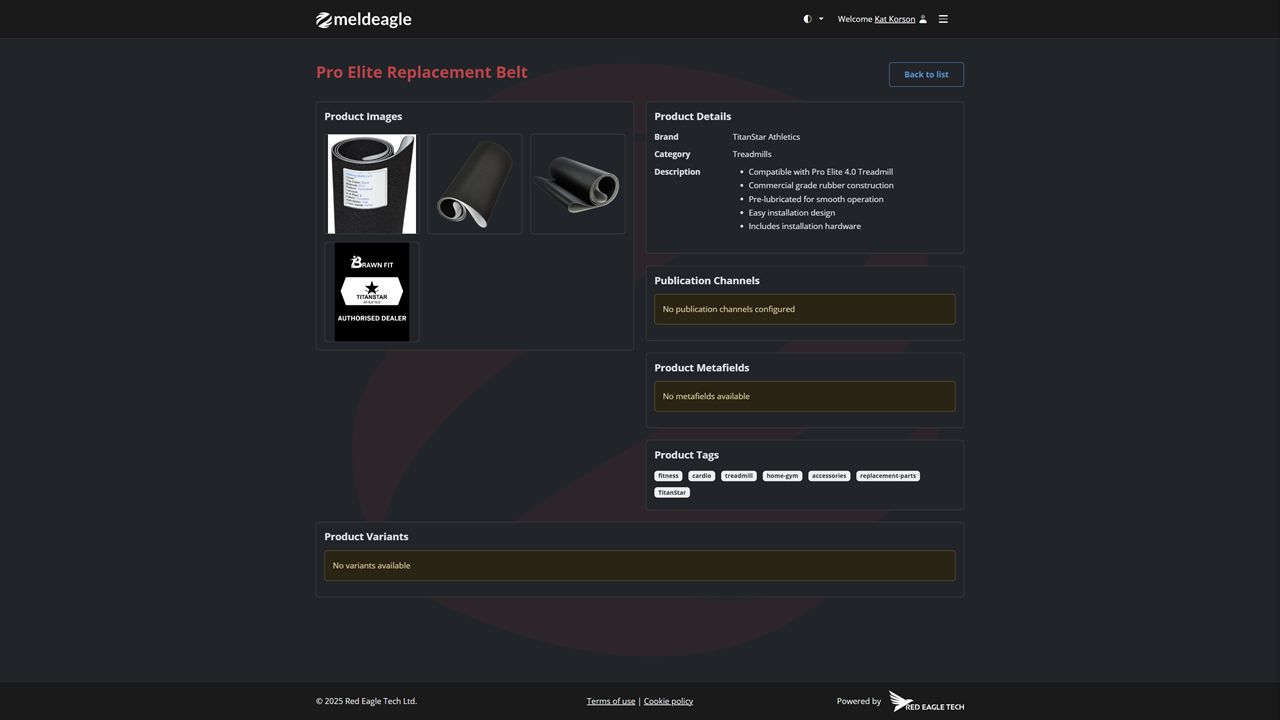Screen dimensions: 1280x720
Task: Select the TitanStar Athletics brand value
Action: [766, 137]
